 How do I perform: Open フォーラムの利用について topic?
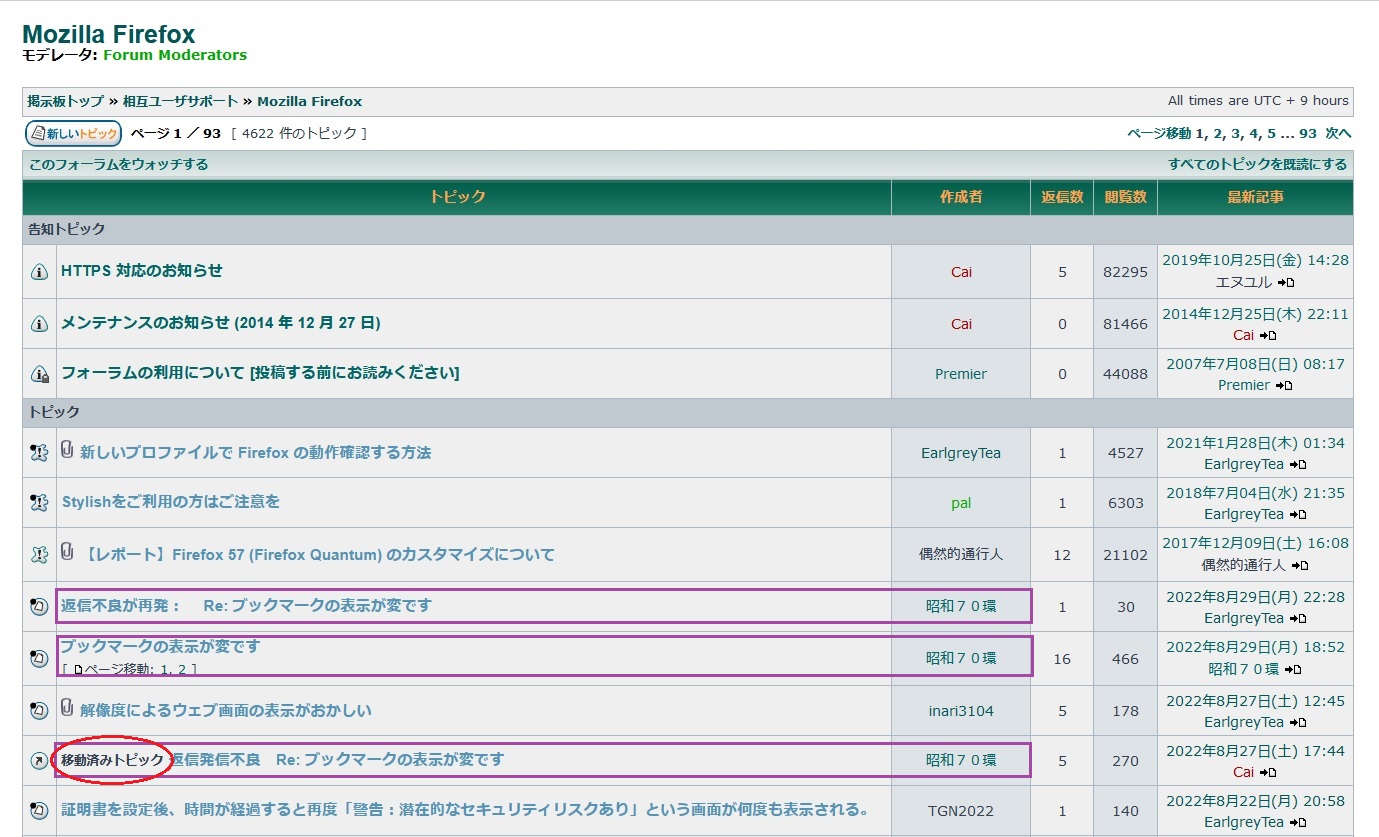260,373
